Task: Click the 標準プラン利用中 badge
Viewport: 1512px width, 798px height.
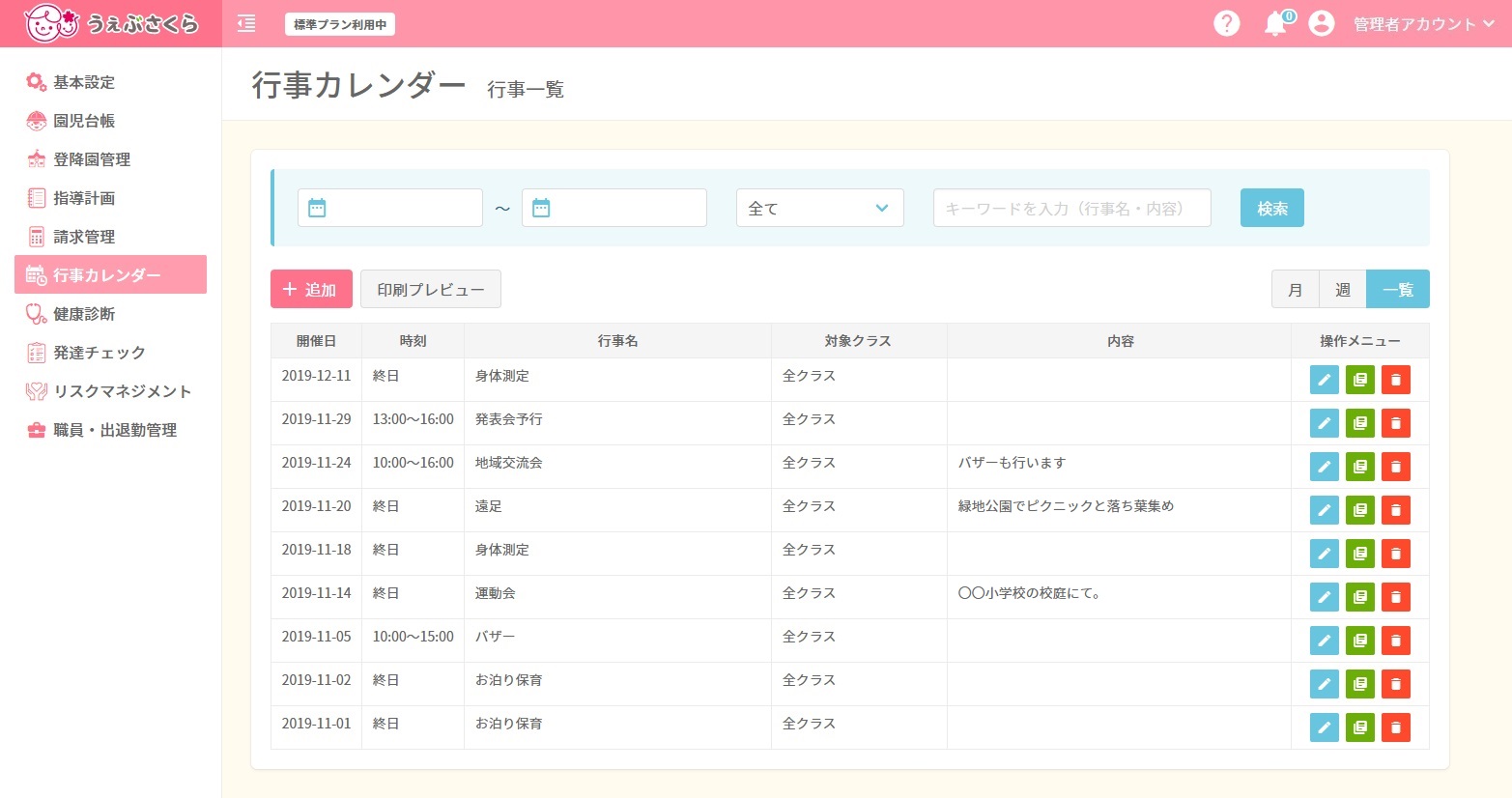Action: [340, 24]
